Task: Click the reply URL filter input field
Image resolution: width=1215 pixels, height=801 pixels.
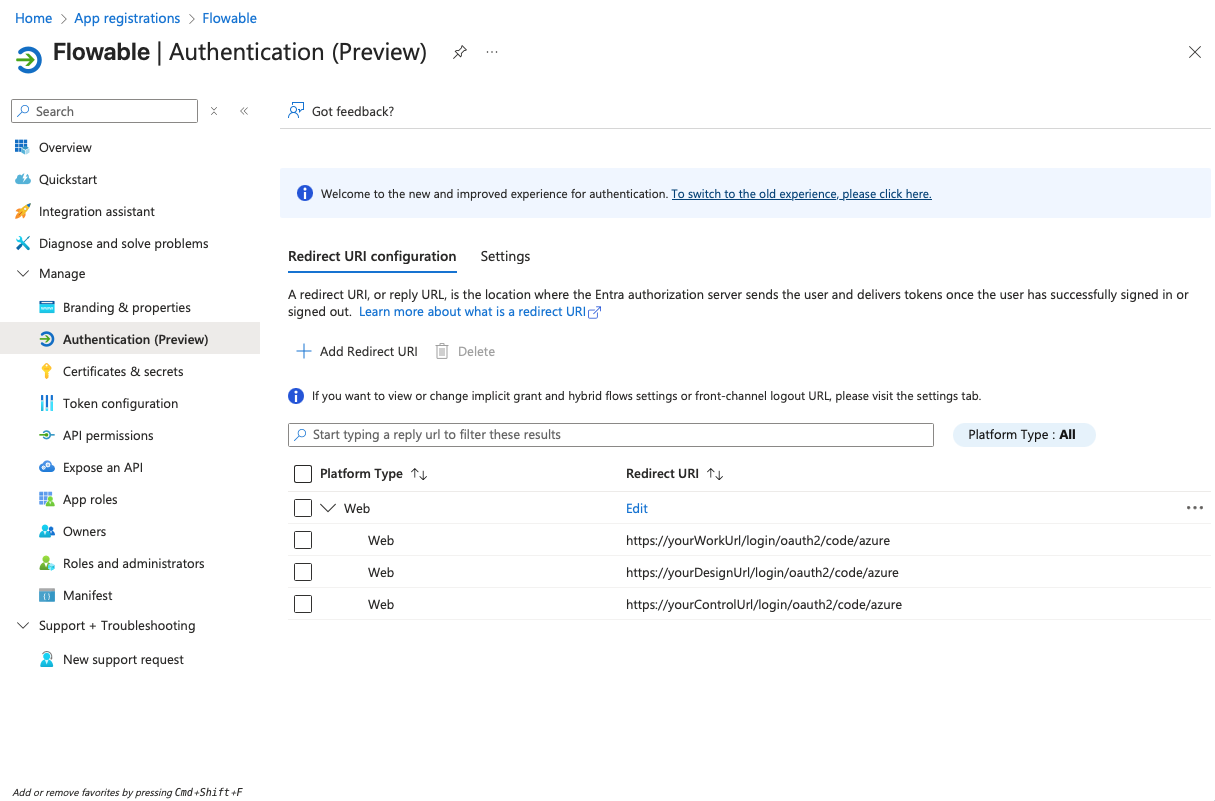Action: 610,435
